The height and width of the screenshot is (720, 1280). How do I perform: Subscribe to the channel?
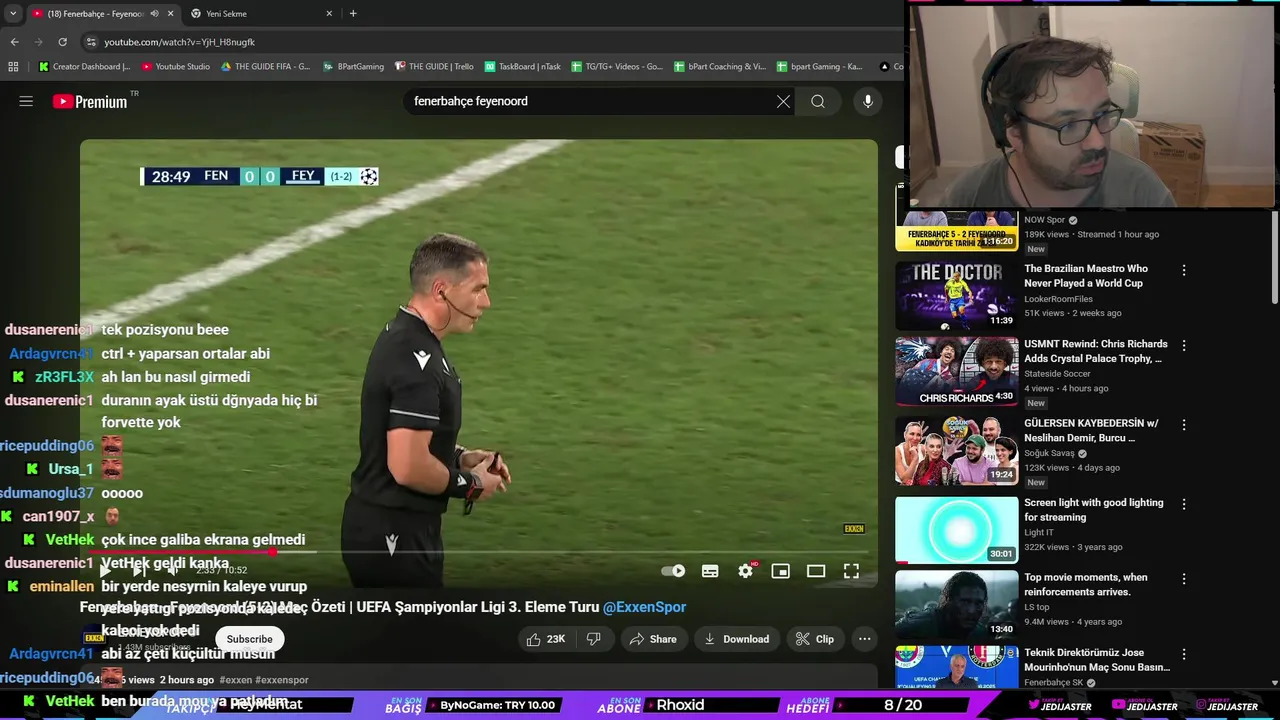249,639
